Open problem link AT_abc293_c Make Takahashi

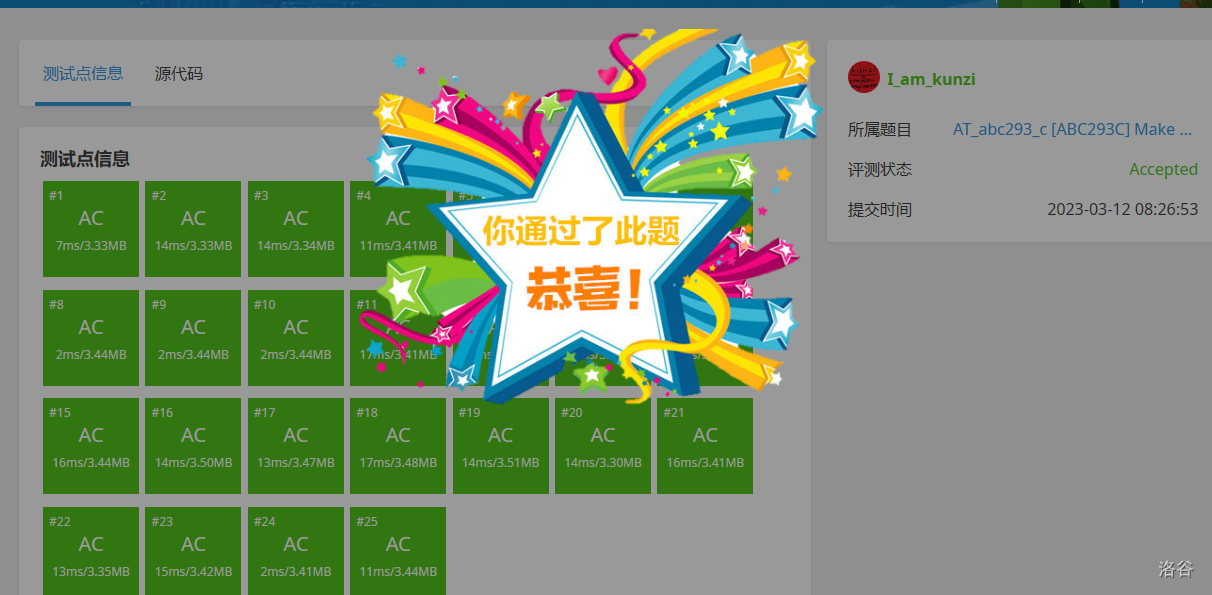1072,129
